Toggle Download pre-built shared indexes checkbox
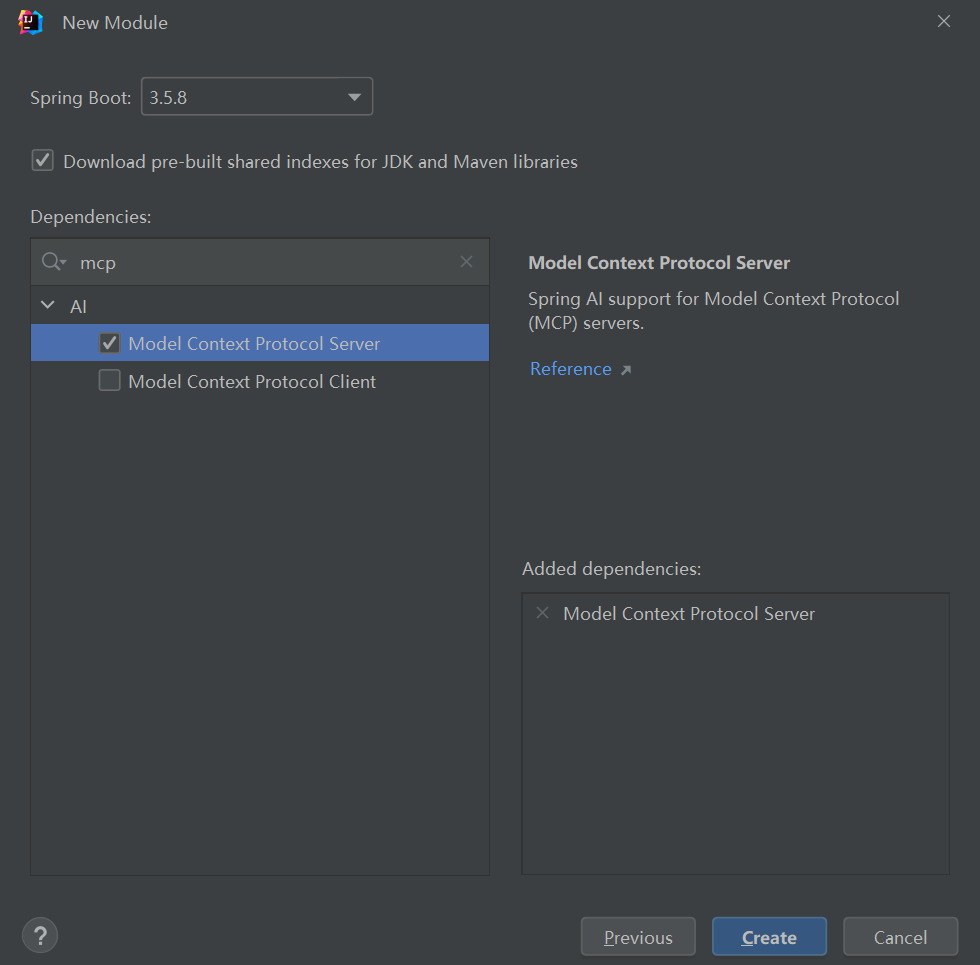980x965 pixels. click(43, 161)
